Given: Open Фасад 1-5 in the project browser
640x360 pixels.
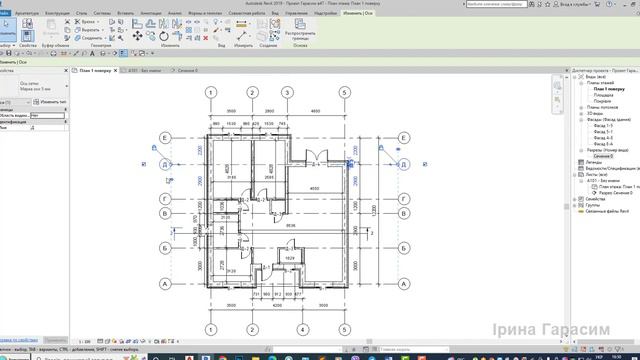Looking at the screenshot, I should click(603, 126).
